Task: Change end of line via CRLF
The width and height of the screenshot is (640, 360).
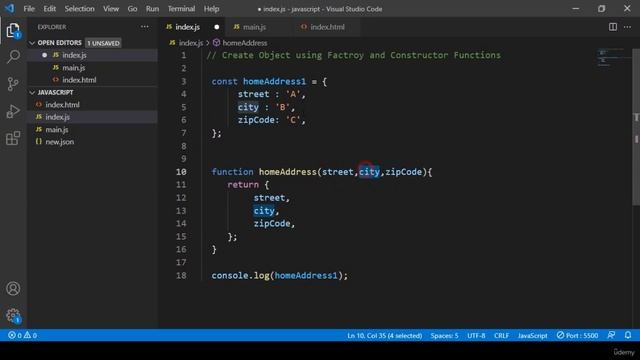Action: tap(501, 335)
